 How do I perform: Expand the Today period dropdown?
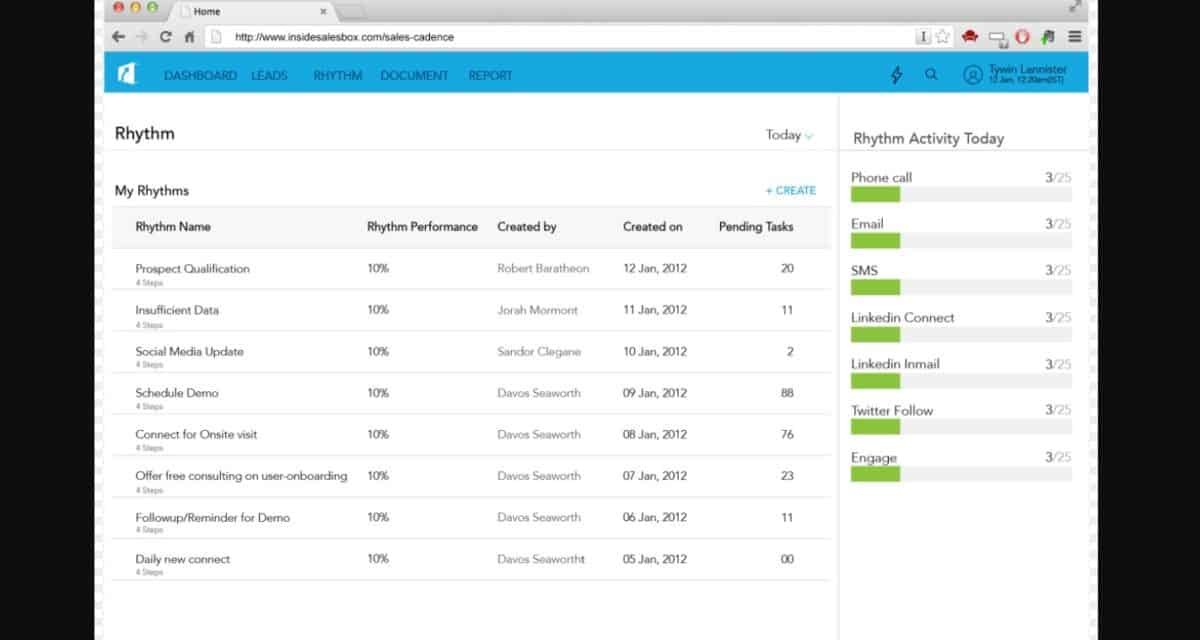coord(789,135)
